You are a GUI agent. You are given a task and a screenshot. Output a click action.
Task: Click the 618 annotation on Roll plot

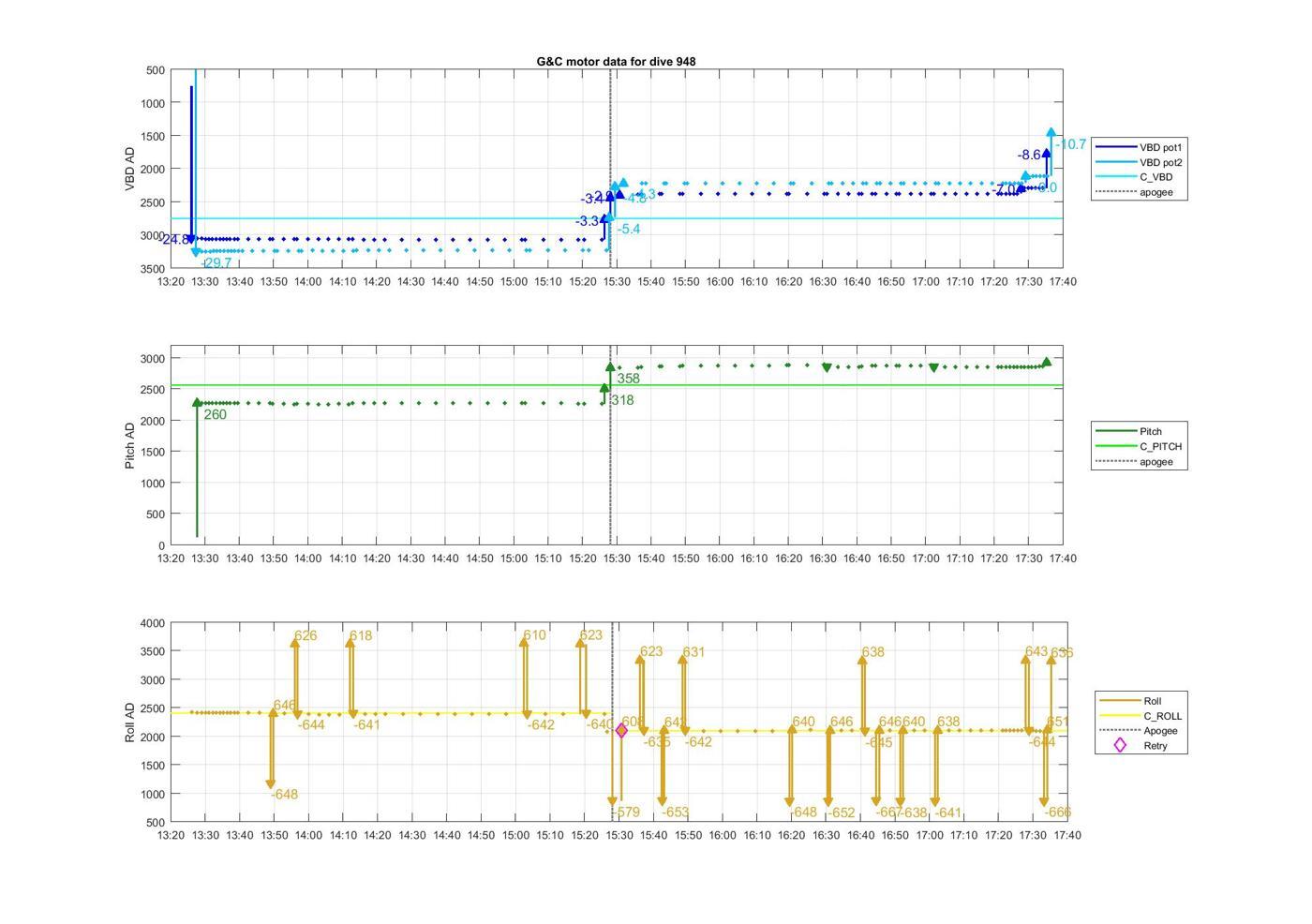click(x=361, y=636)
